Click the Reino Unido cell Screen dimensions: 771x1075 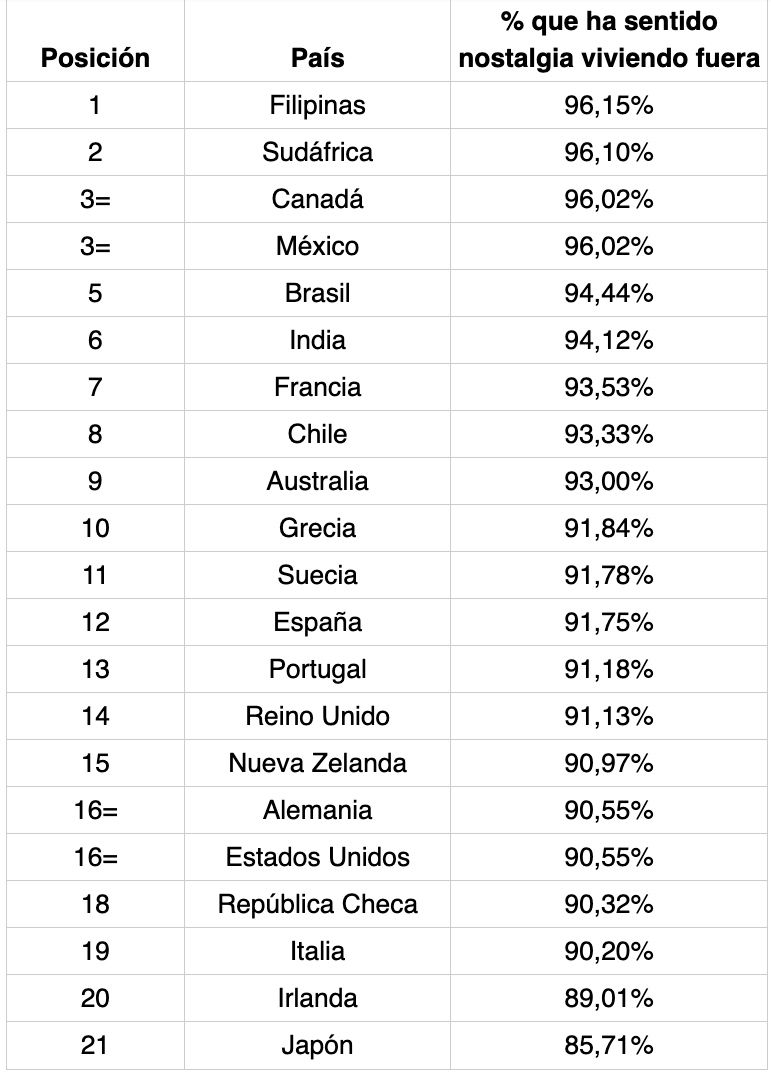(x=317, y=716)
